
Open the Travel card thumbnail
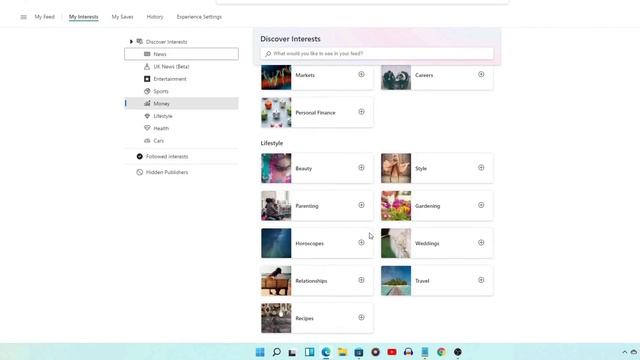pyautogui.click(x=396, y=281)
